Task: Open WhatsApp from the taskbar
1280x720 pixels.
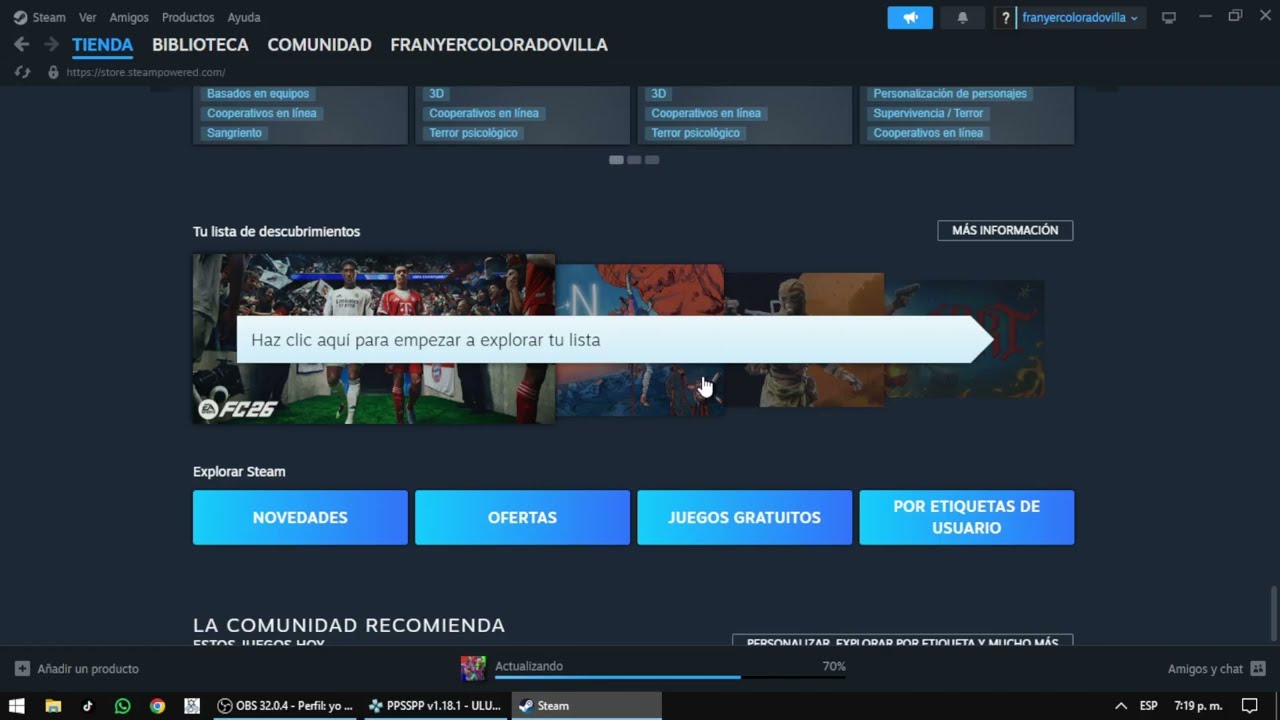Action: click(123, 706)
